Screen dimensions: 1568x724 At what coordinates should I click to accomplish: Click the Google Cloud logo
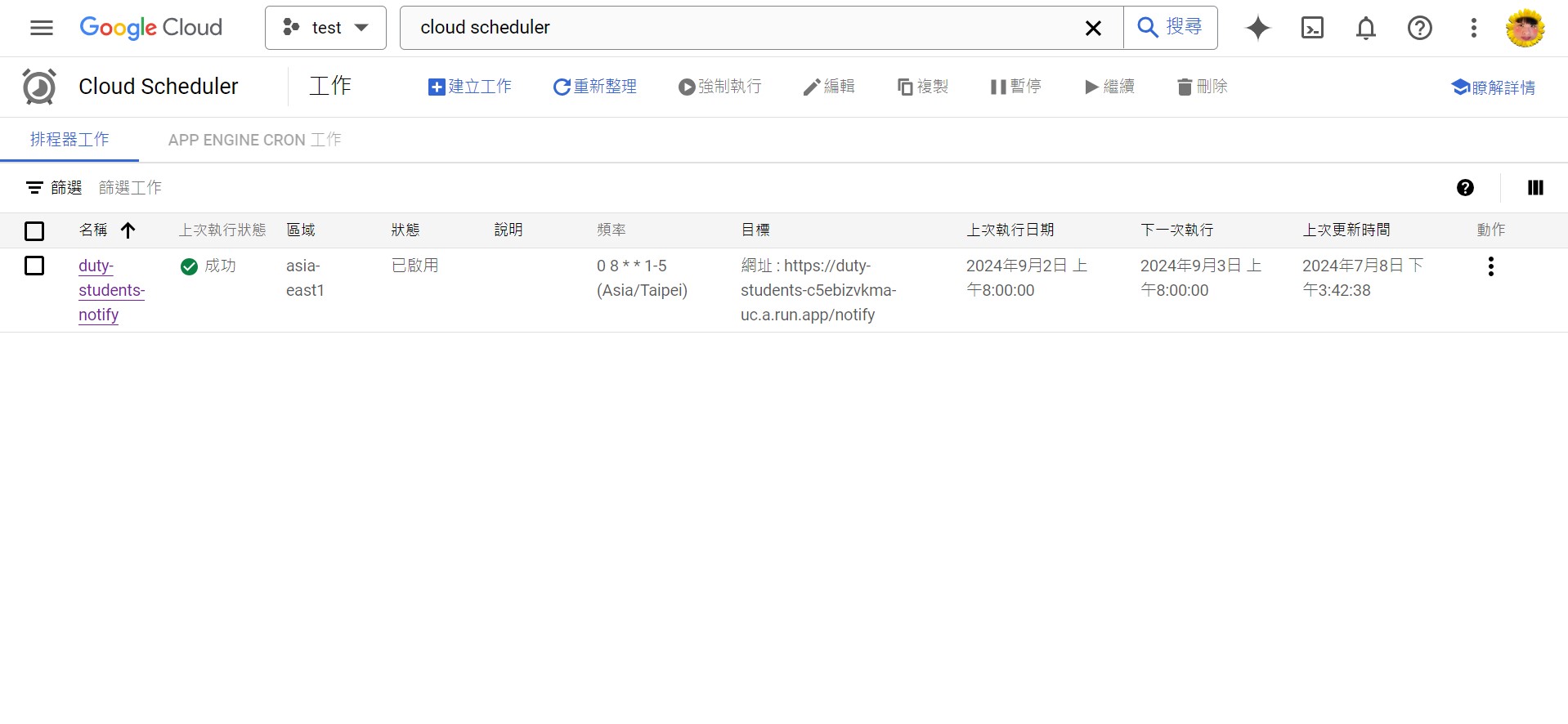point(150,28)
